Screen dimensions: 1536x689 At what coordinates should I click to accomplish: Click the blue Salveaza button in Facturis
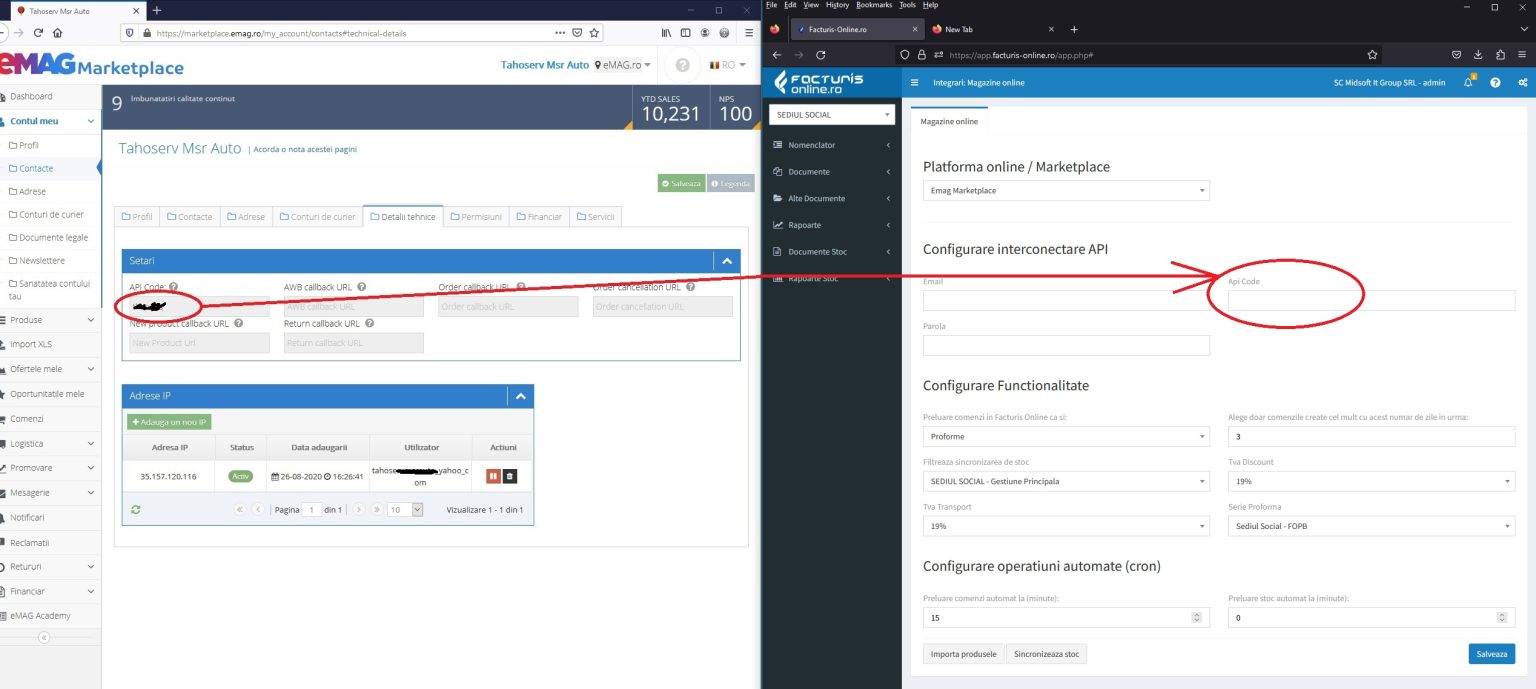[x=1491, y=654]
